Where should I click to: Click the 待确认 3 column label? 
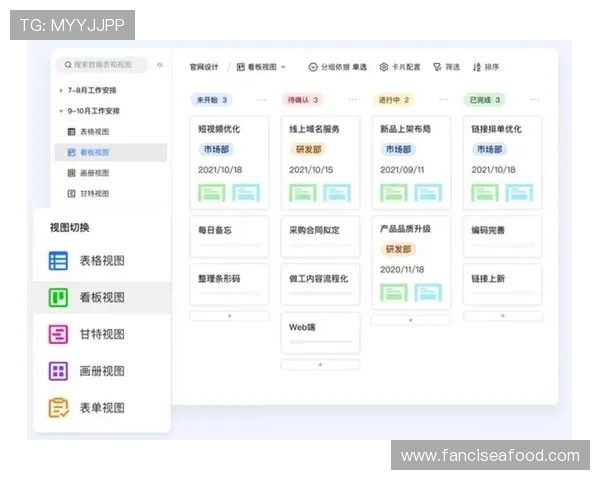[303, 100]
